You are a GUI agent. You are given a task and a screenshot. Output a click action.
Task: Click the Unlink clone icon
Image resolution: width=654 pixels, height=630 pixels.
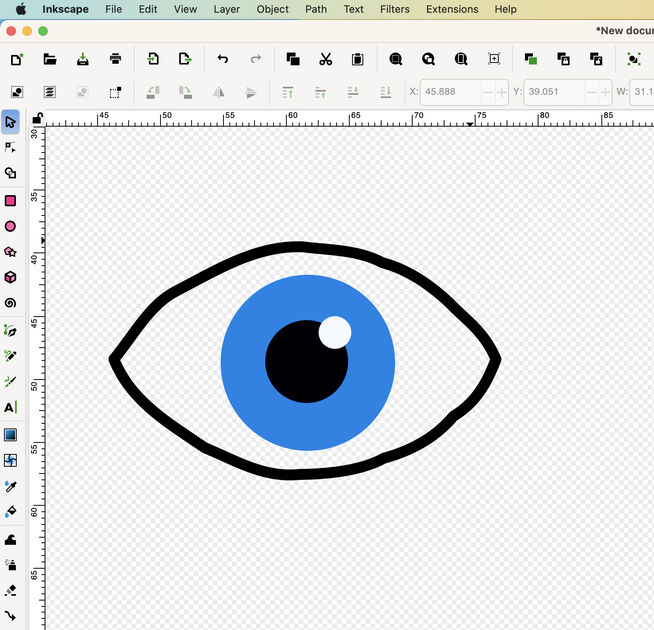click(x=596, y=59)
